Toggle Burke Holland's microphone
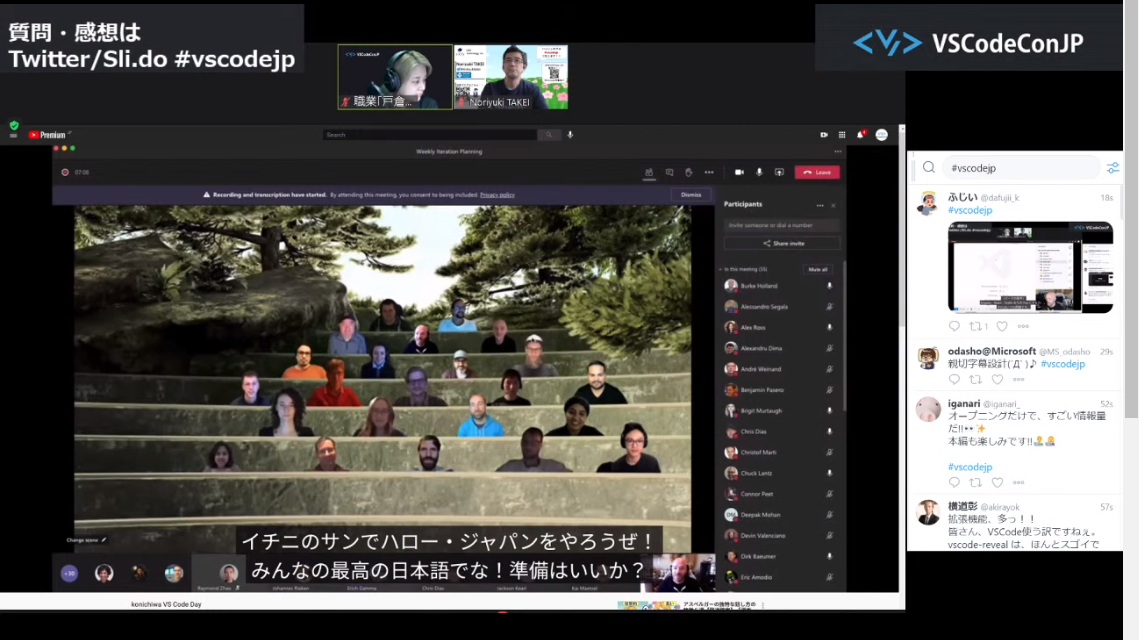1139x640 pixels. pyautogui.click(x=830, y=286)
